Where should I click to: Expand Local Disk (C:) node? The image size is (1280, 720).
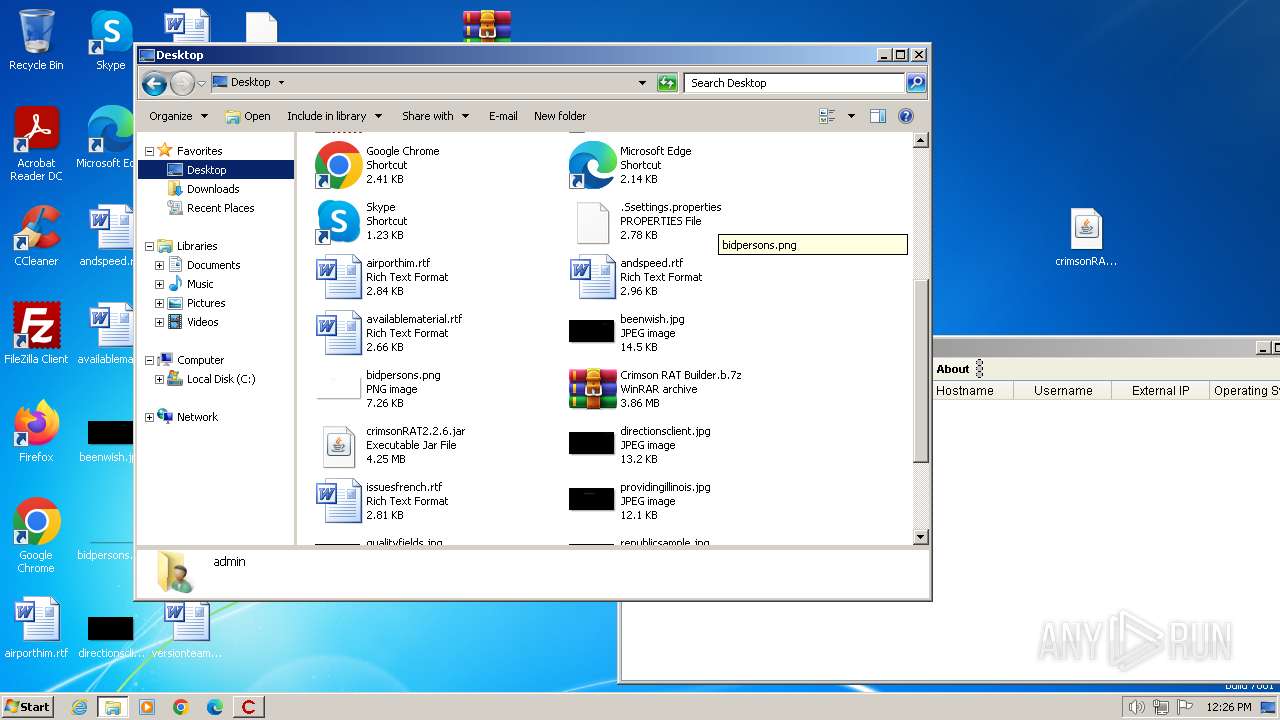point(159,379)
